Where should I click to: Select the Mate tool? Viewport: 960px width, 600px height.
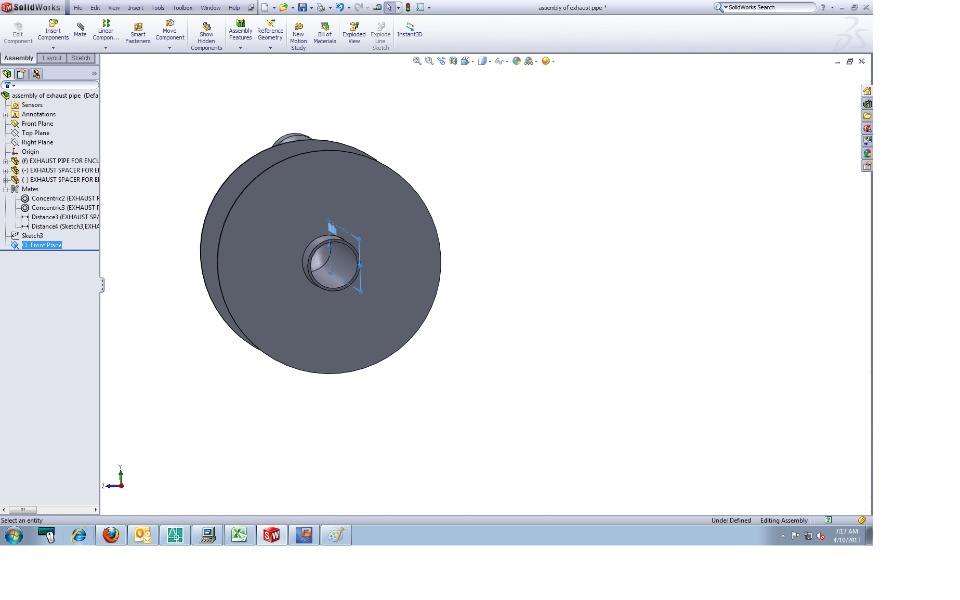click(80, 30)
